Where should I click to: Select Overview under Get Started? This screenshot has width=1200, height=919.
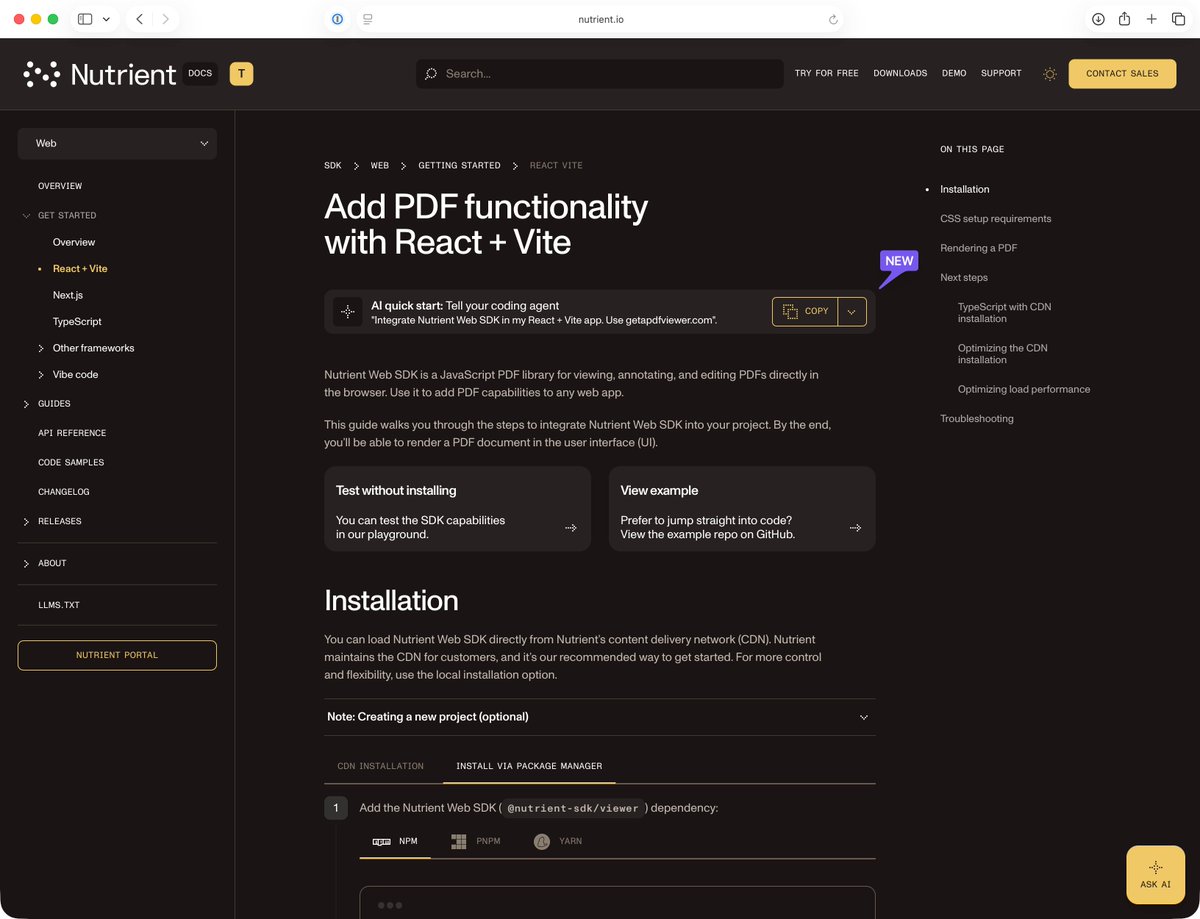click(74, 242)
